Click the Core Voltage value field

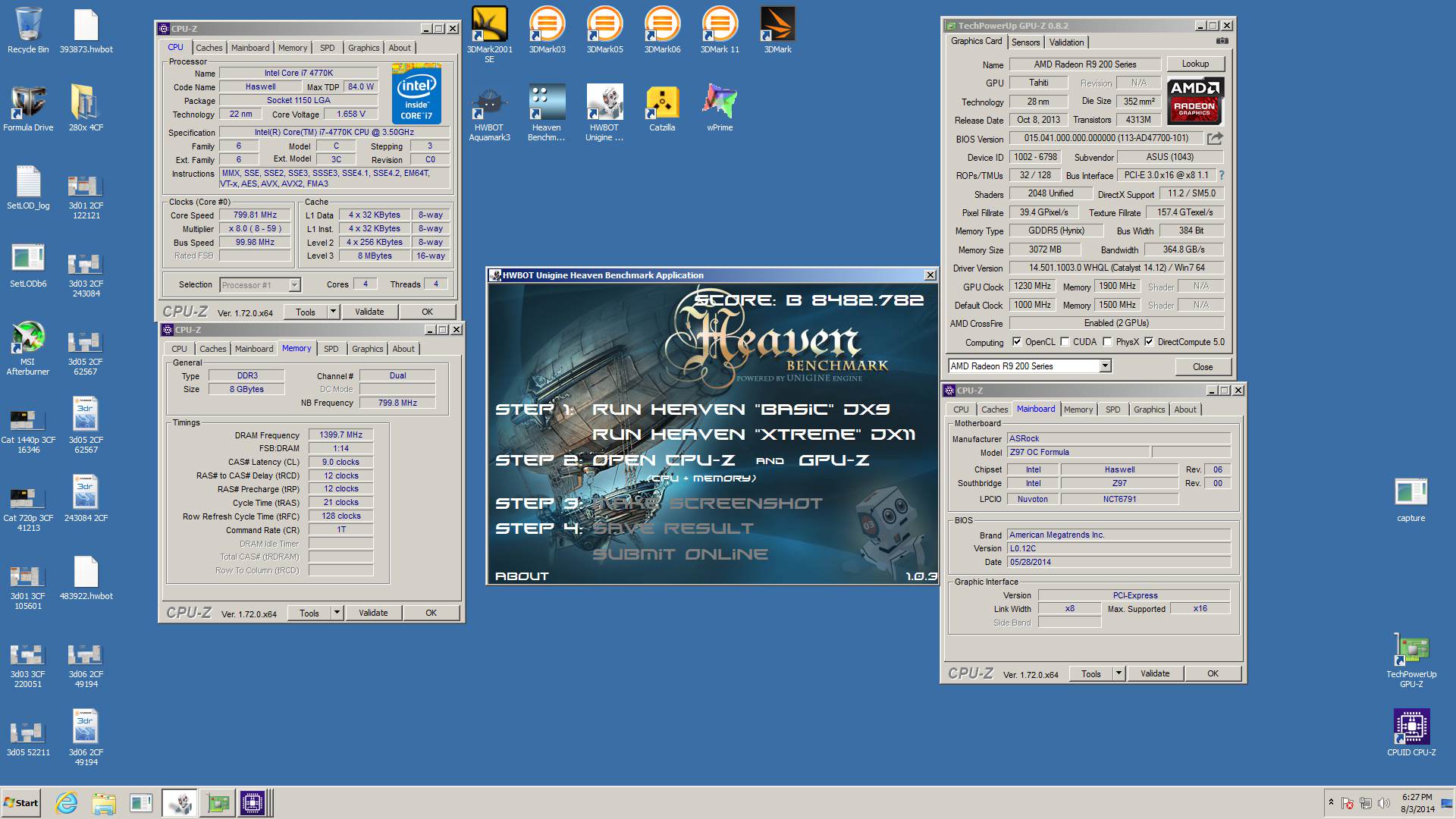(351, 115)
